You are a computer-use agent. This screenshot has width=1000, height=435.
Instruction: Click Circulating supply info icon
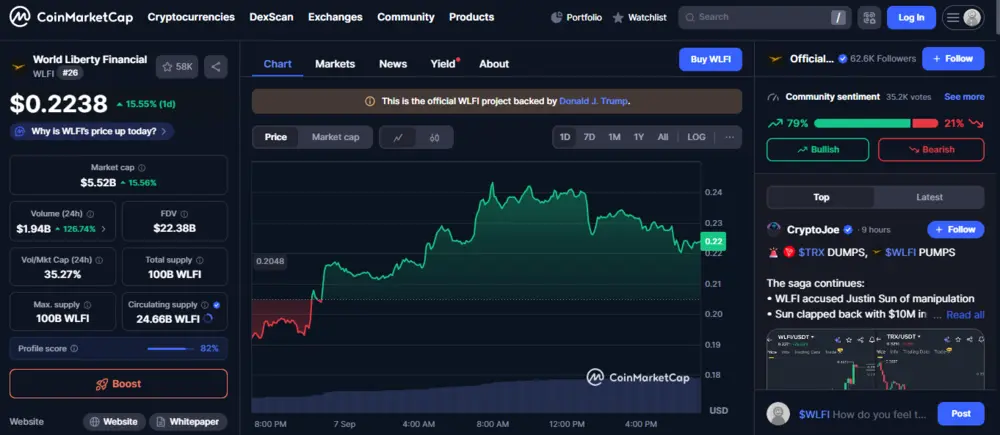pos(205,305)
